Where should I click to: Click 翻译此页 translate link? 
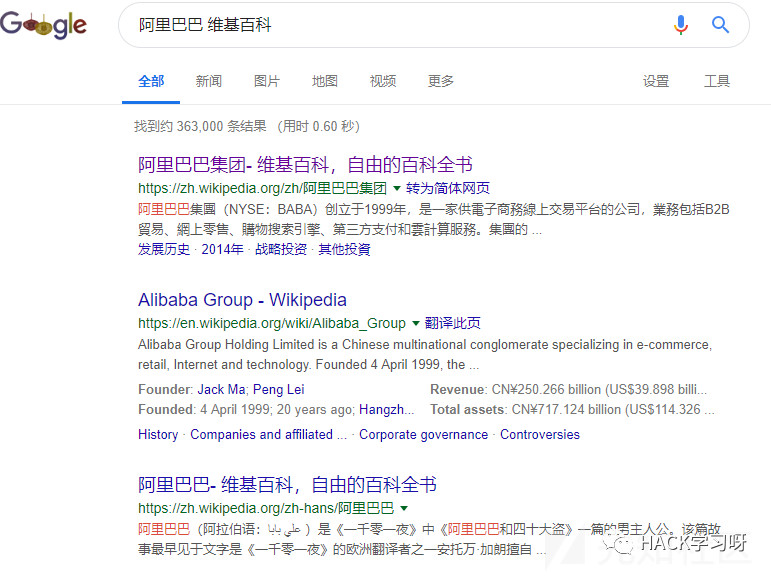pos(452,323)
